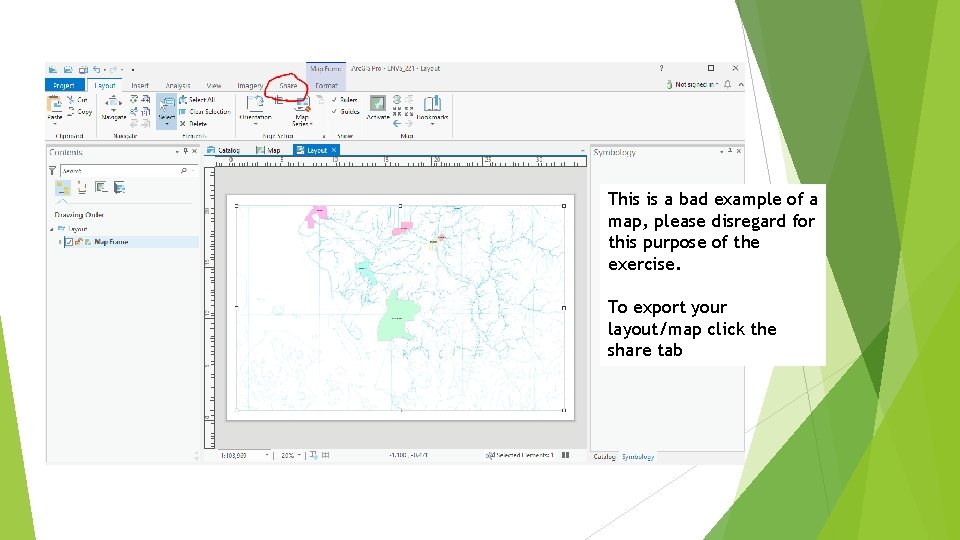Switch to the Catalog view tab
960x540 pixels.
coord(223,150)
